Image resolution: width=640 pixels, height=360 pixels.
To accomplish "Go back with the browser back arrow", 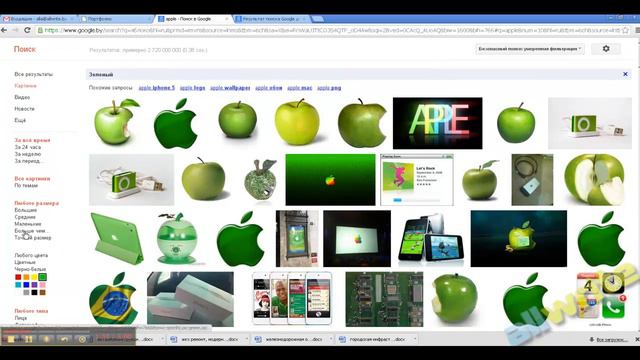I will click(x=4, y=30).
